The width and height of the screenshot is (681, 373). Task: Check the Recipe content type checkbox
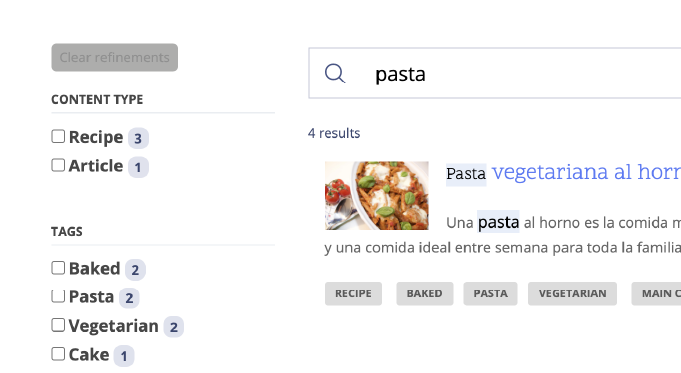click(58, 136)
